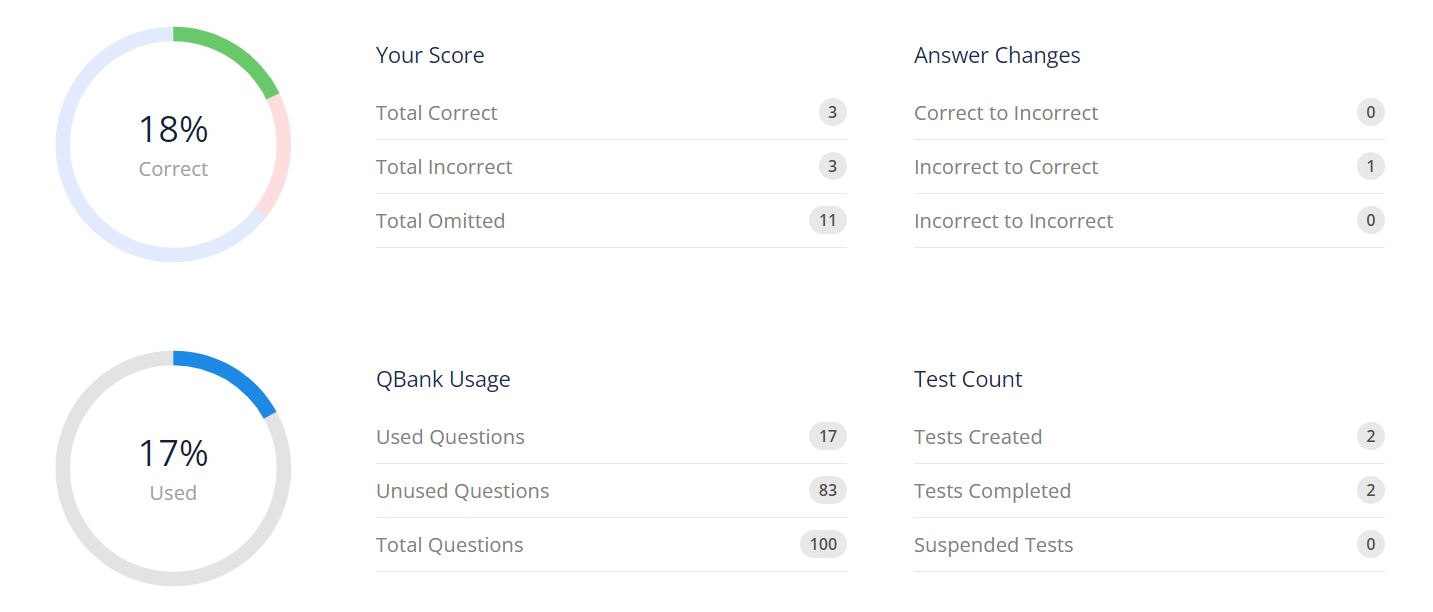Expand the Answer Changes section
This screenshot has width=1433, height=612.
click(996, 55)
